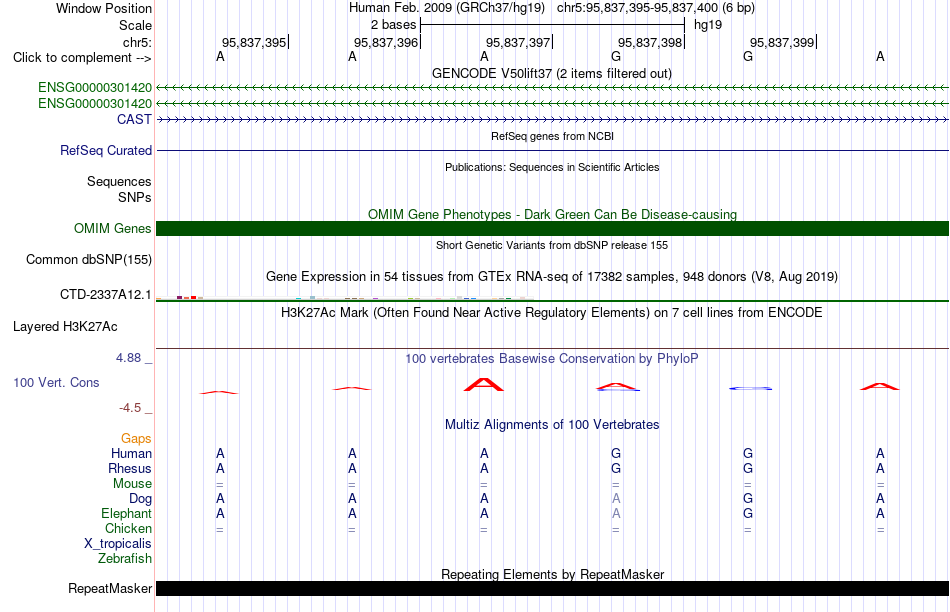Select the Elephant species label
This screenshot has width=950, height=612.
click(x=126, y=513)
